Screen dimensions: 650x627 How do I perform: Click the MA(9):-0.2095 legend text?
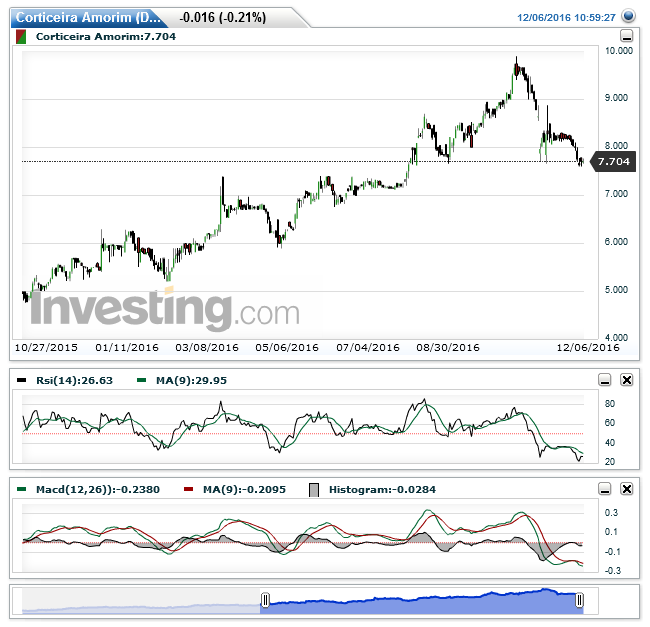click(244, 489)
